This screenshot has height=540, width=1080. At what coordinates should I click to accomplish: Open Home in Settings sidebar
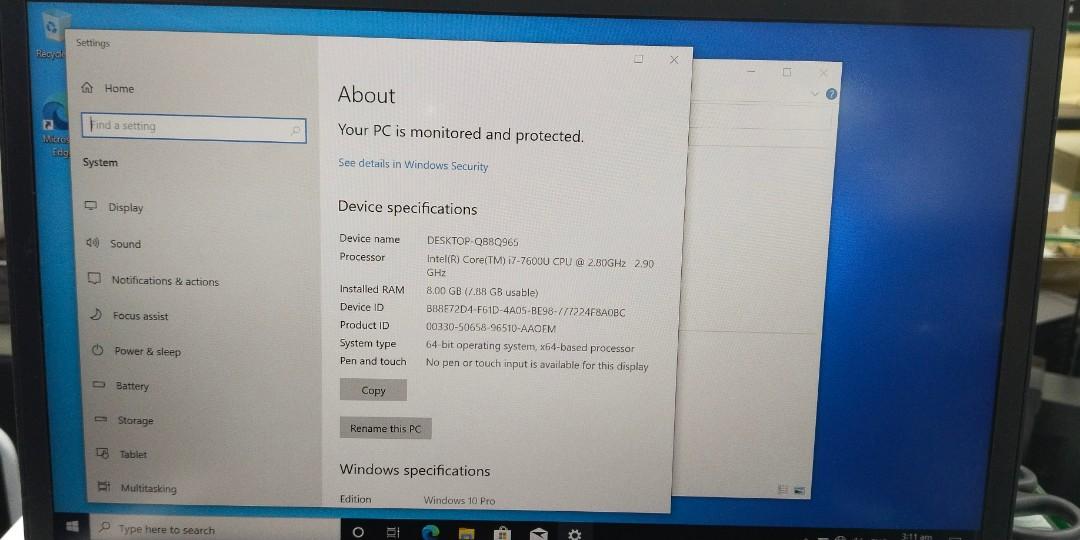(107, 88)
